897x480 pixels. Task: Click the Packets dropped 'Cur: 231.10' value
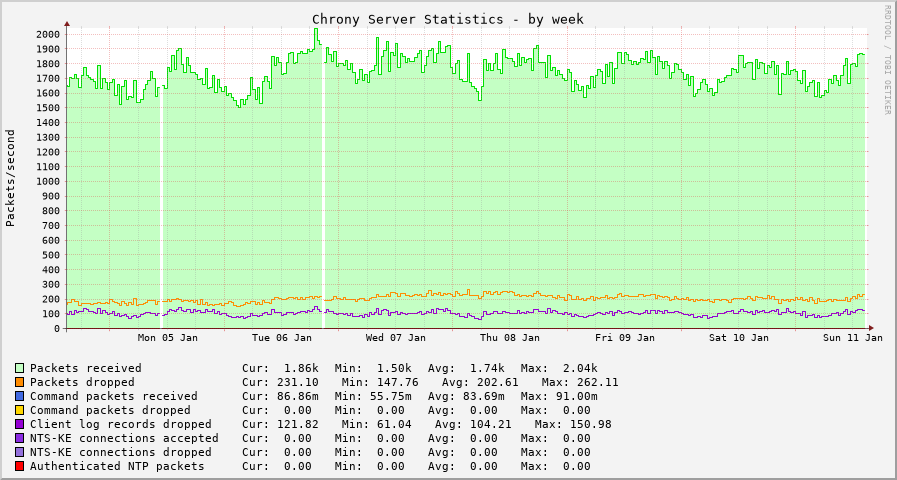click(280, 382)
